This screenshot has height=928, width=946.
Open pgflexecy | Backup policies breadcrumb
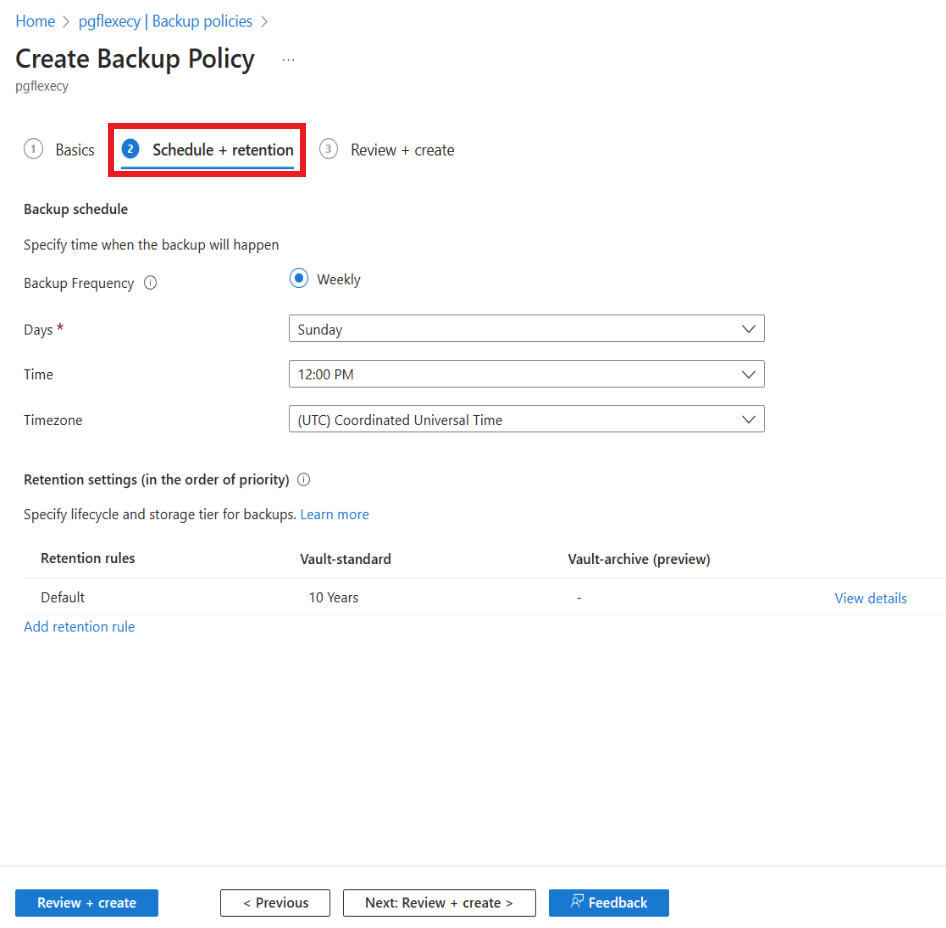point(165,21)
